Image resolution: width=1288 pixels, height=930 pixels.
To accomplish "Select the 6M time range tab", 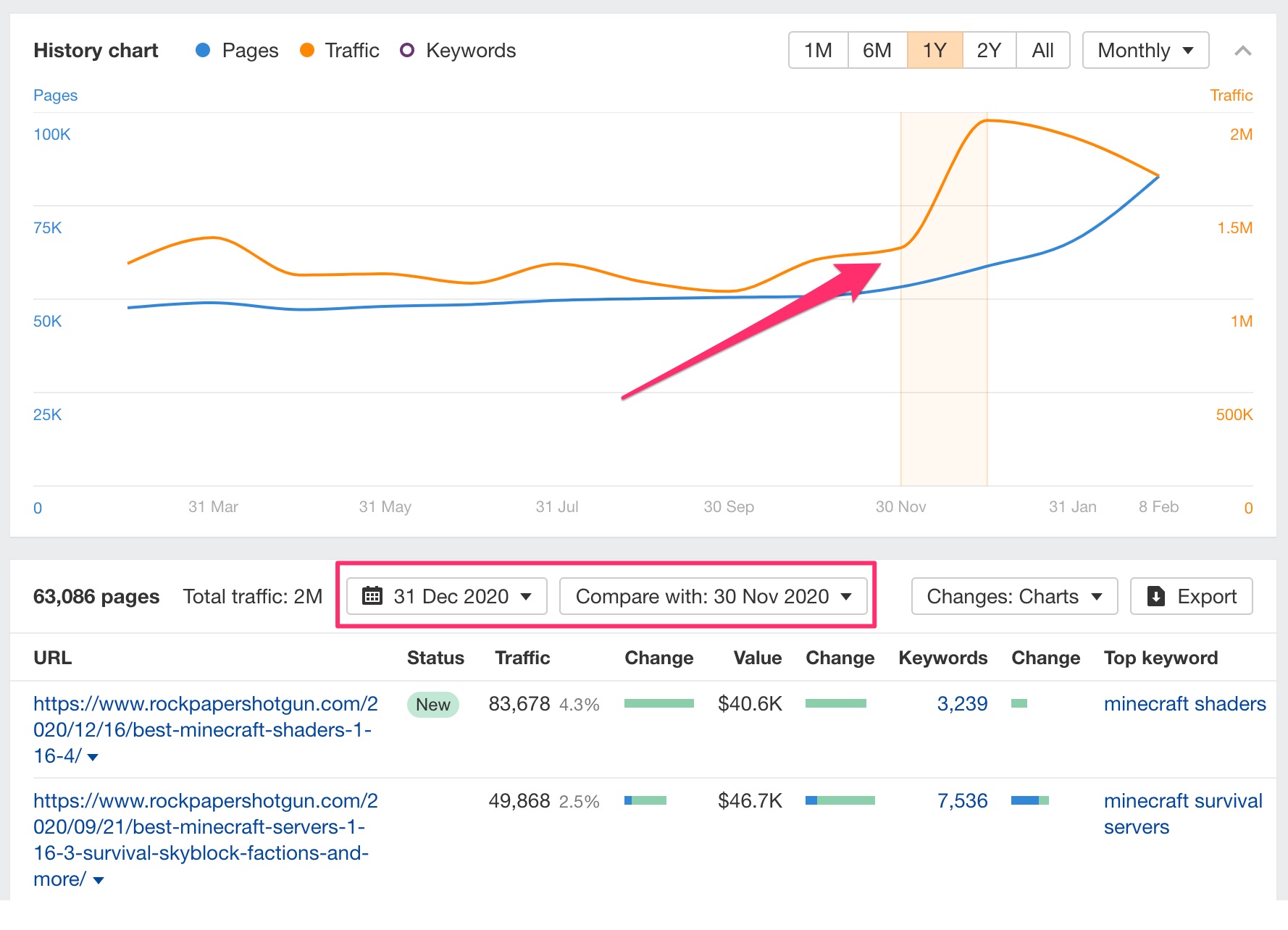I will pos(877,51).
